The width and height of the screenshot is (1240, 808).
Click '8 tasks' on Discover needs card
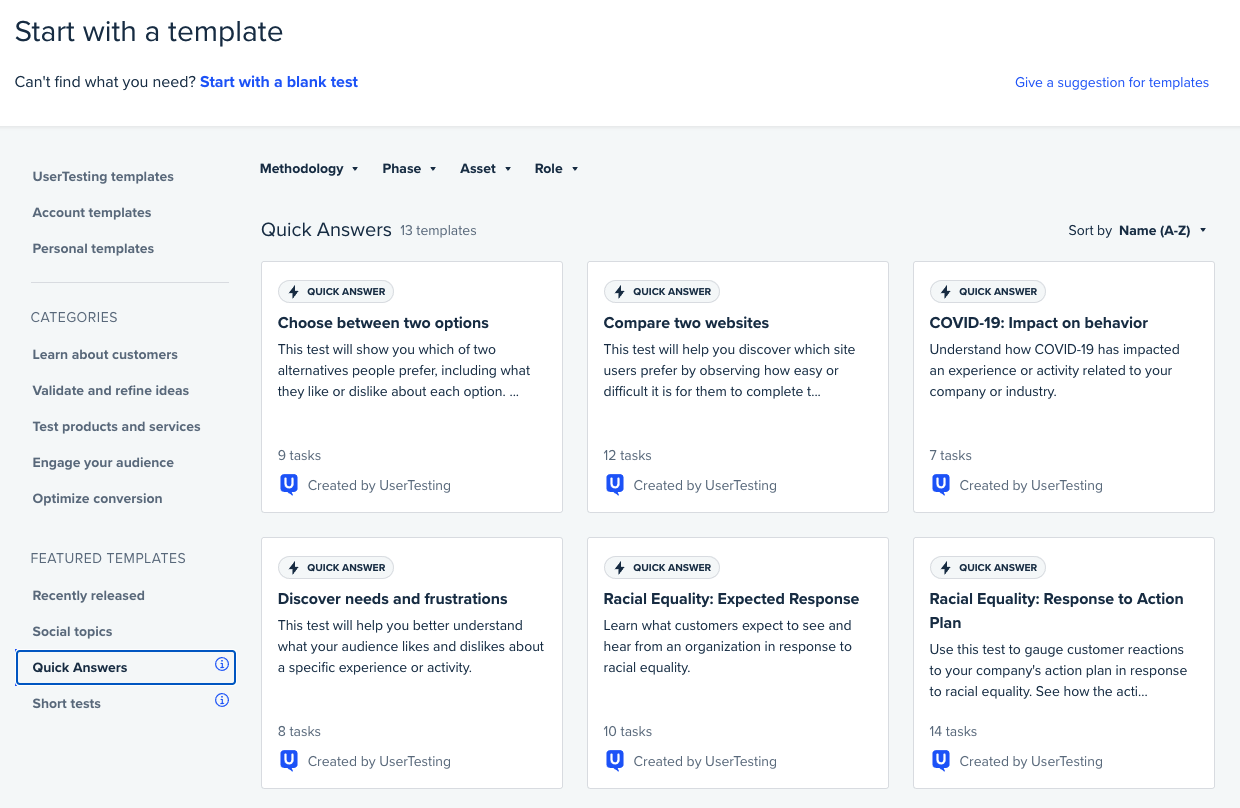pyautogui.click(x=299, y=732)
